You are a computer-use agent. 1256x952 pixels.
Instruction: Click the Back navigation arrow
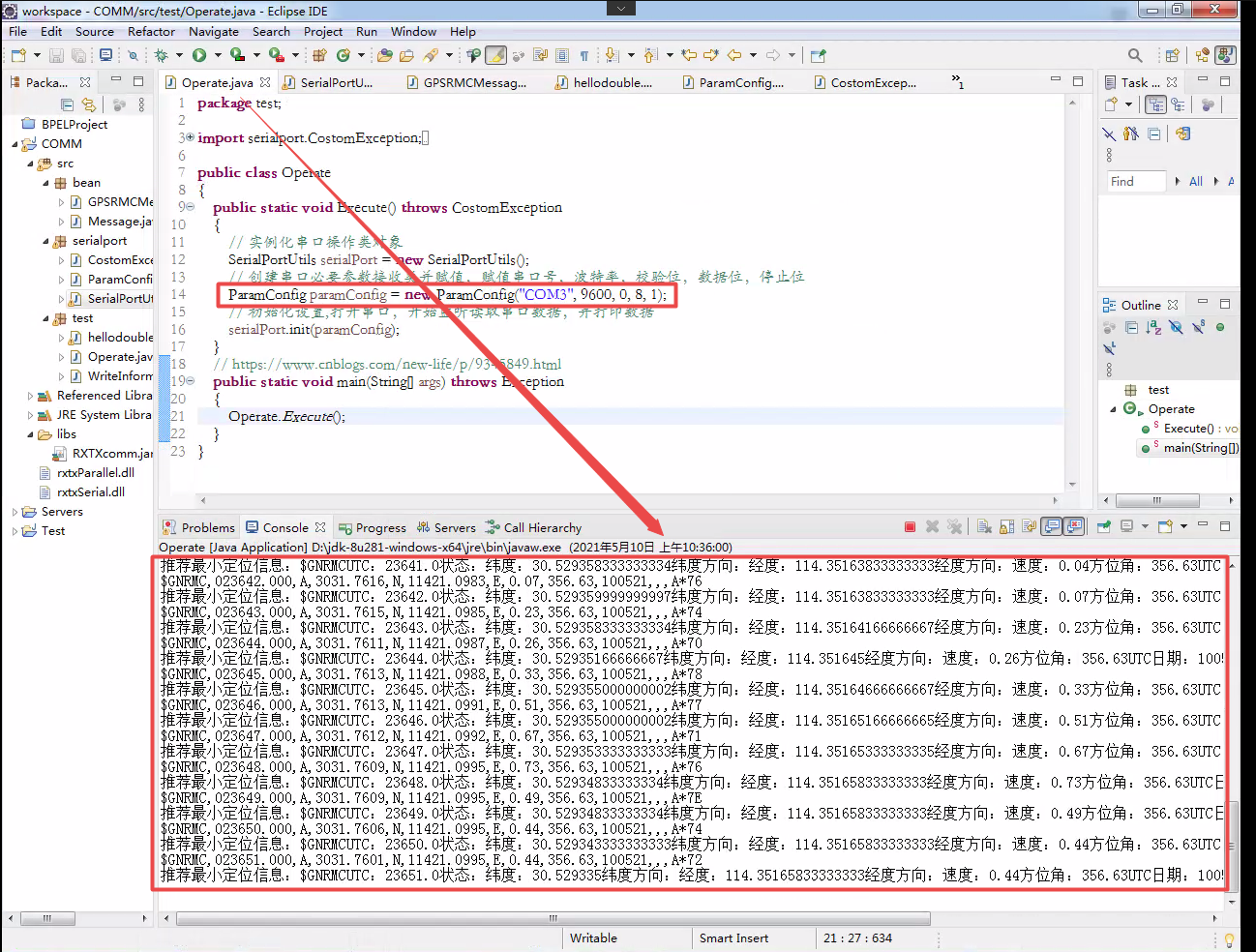(x=734, y=55)
